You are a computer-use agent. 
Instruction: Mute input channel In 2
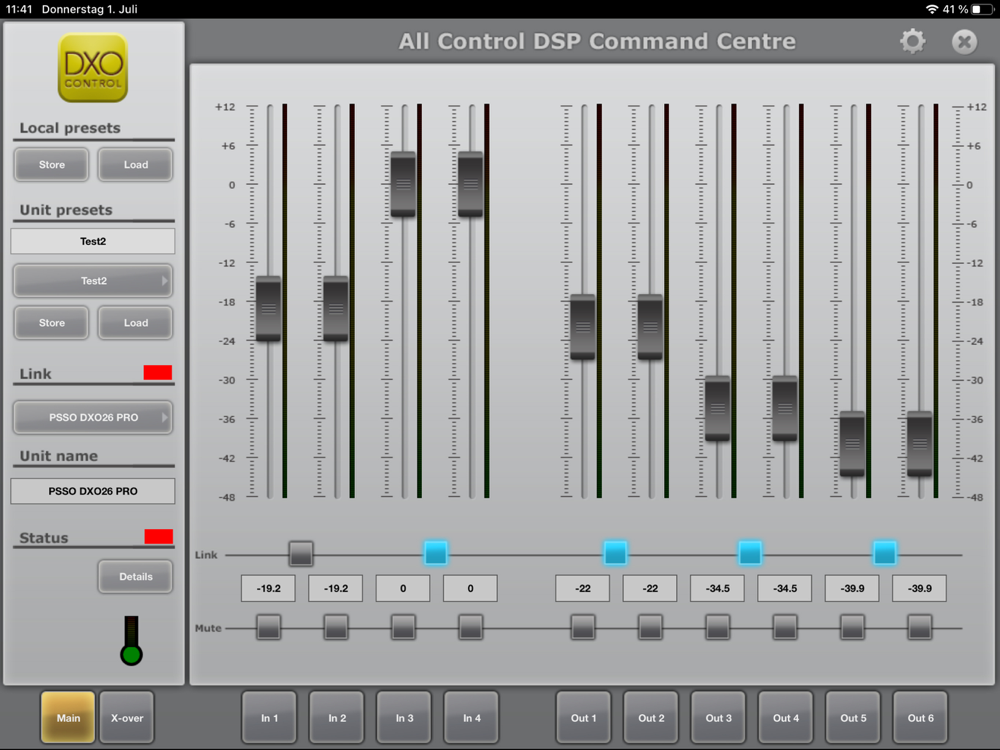point(336,628)
